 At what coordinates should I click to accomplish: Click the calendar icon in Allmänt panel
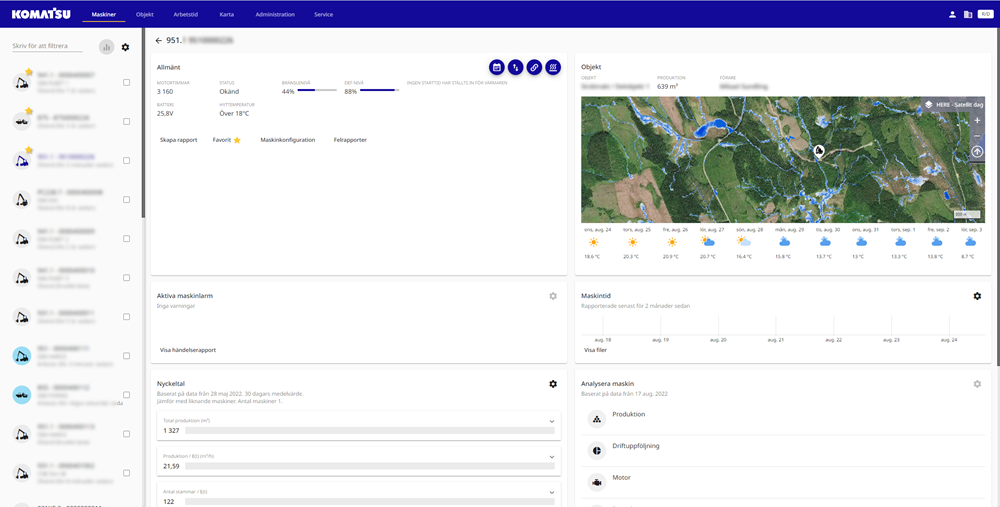pyautogui.click(x=496, y=67)
